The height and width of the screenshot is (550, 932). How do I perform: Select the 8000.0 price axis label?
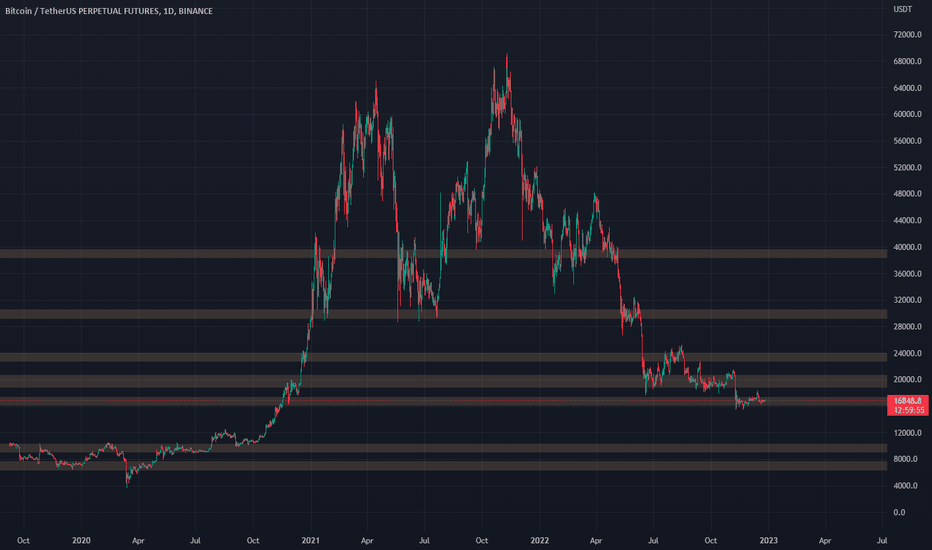[907, 459]
